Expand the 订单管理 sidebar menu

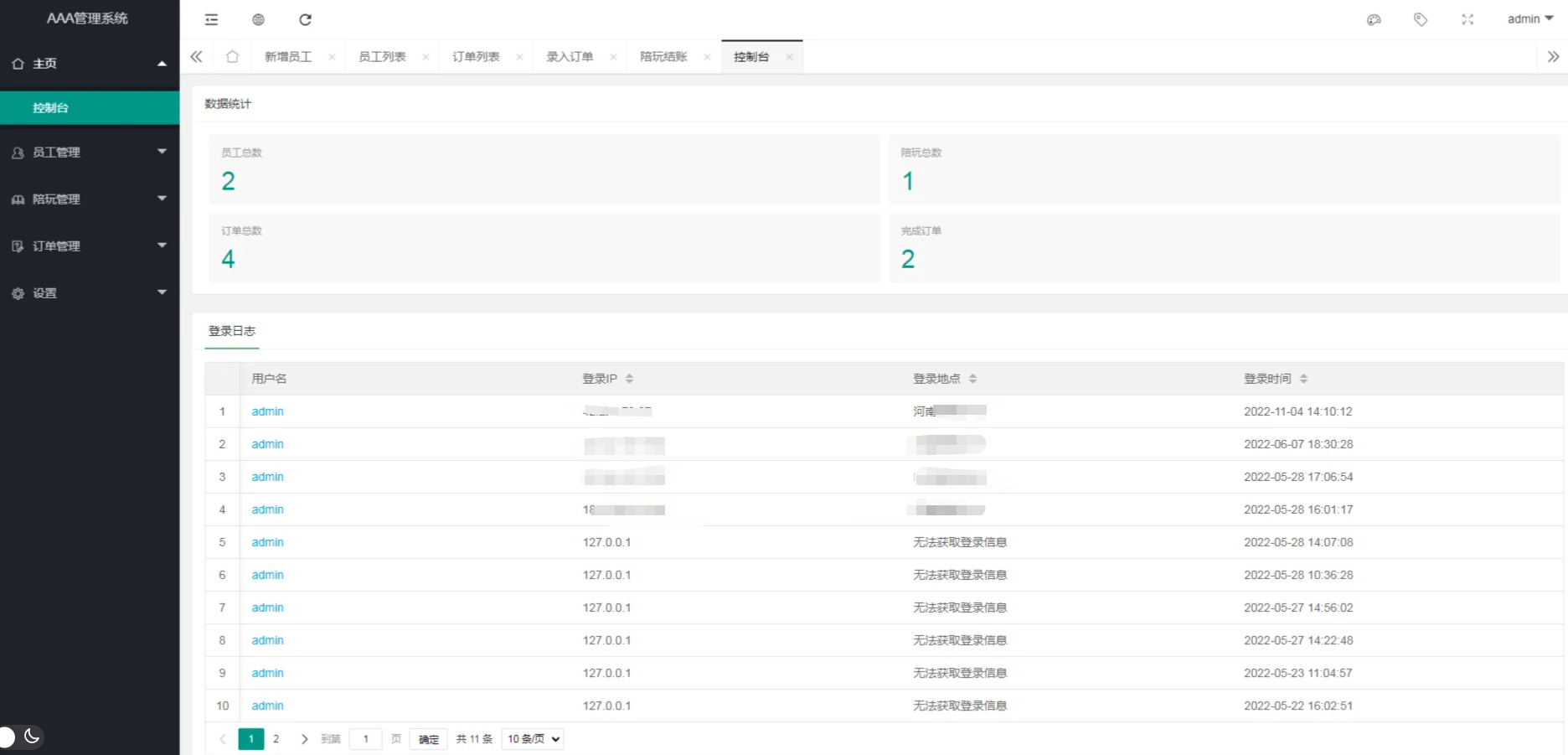tap(90, 246)
